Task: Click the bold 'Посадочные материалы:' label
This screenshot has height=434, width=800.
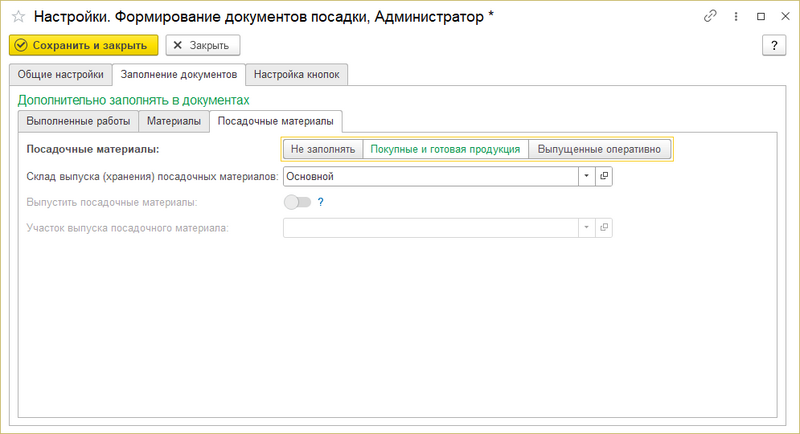Action: 93,149
